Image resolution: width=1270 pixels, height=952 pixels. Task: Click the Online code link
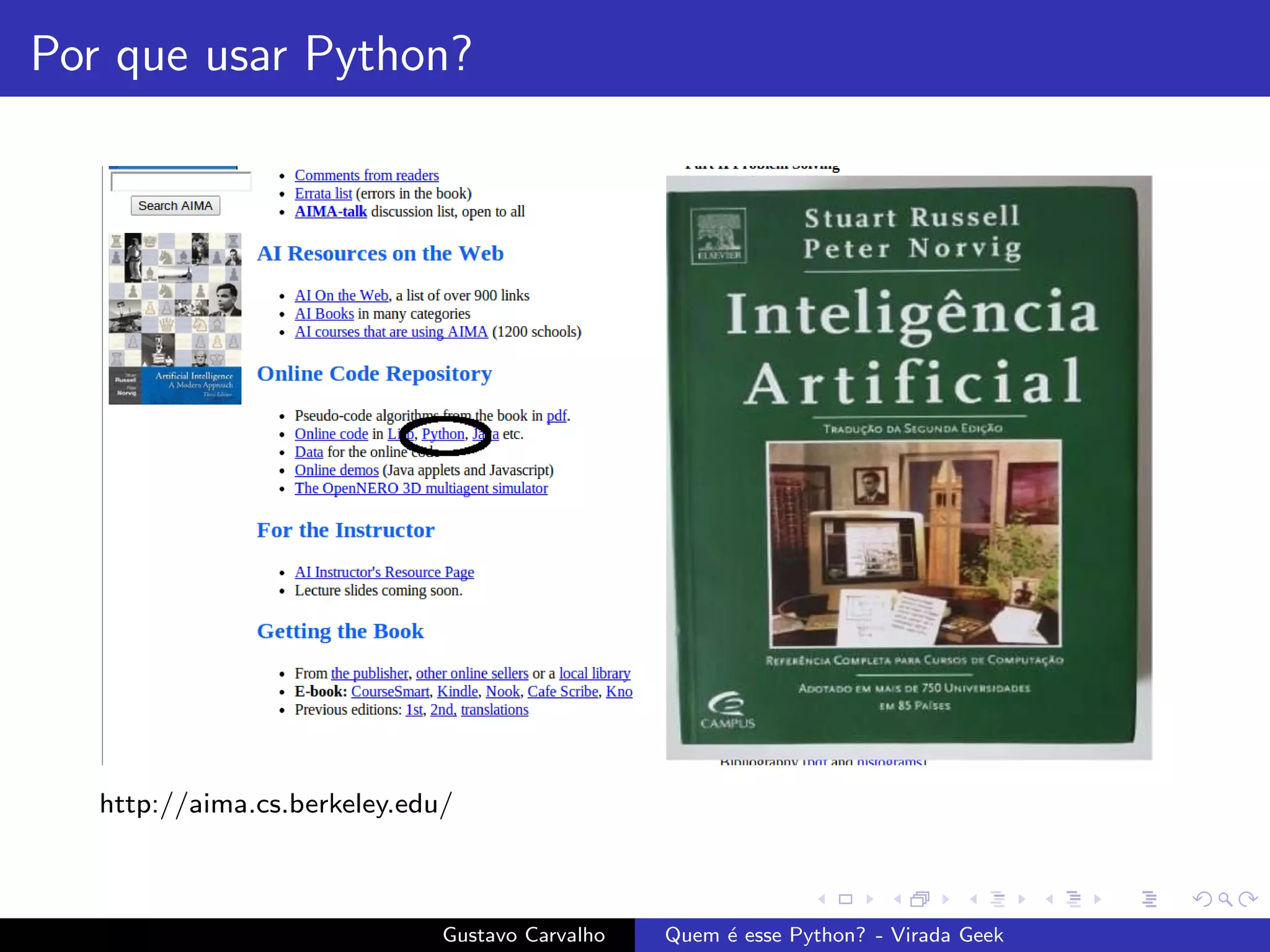point(331,434)
